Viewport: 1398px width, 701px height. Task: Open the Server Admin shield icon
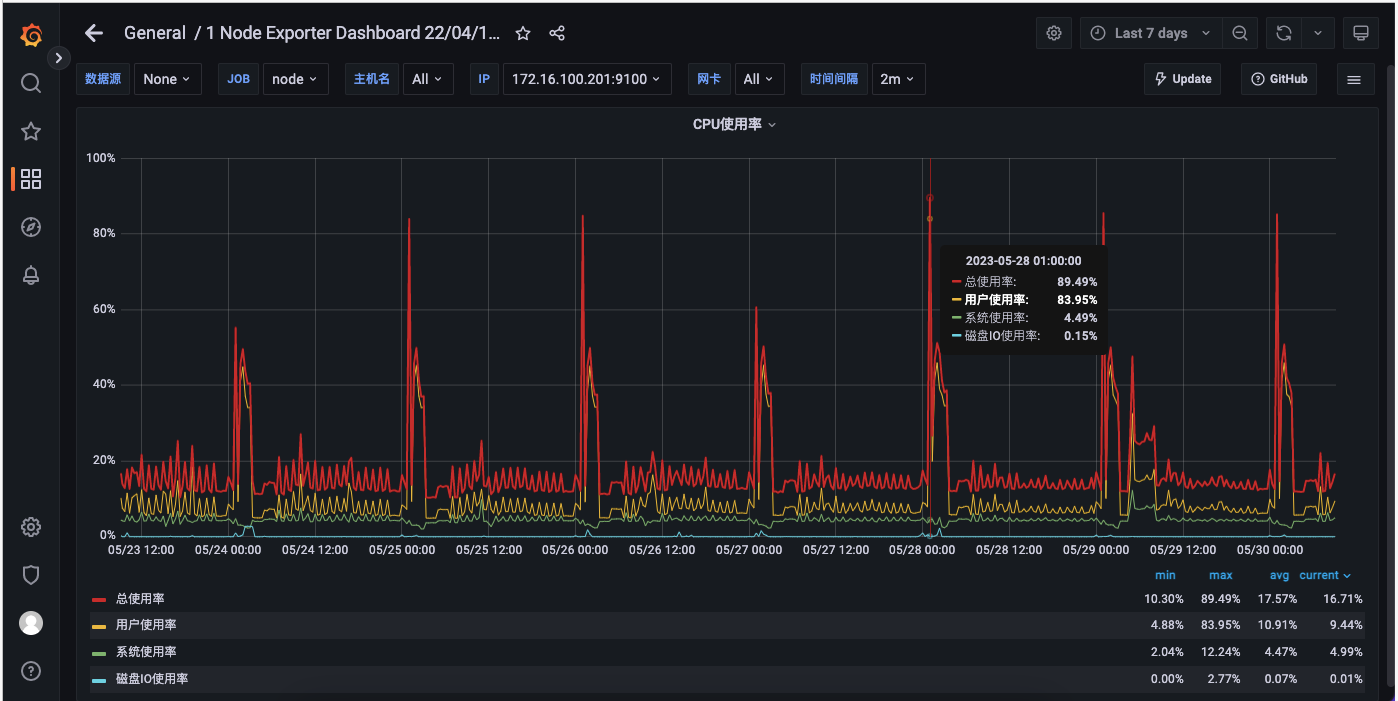(x=30, y=575)
